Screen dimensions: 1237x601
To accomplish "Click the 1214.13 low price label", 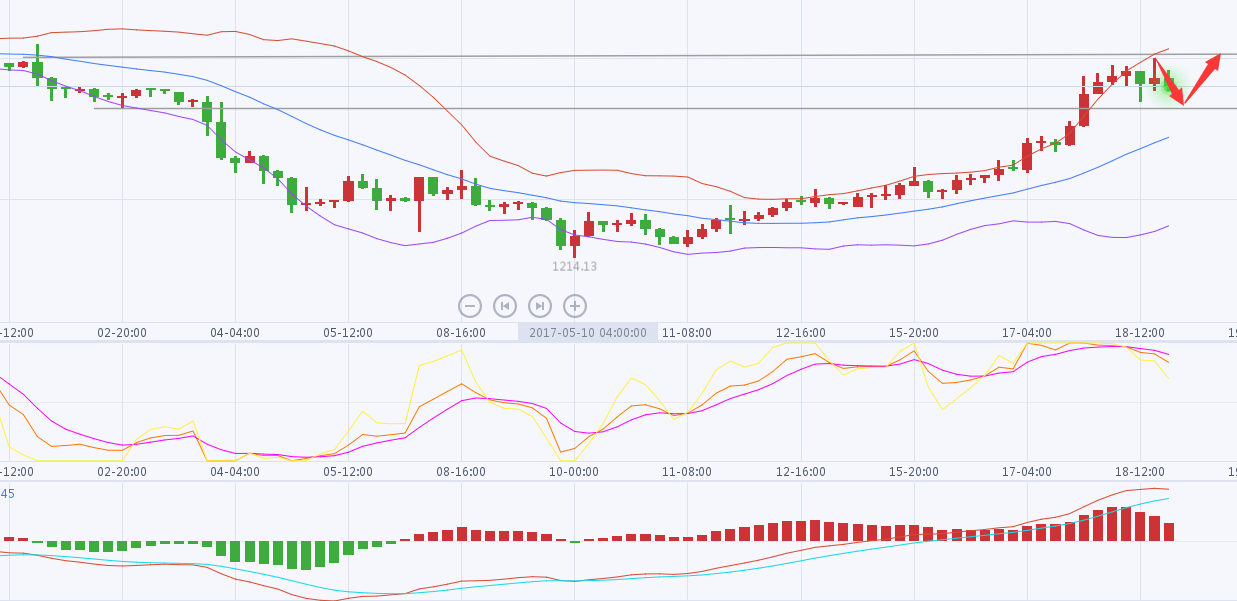I will click(575, 267).
